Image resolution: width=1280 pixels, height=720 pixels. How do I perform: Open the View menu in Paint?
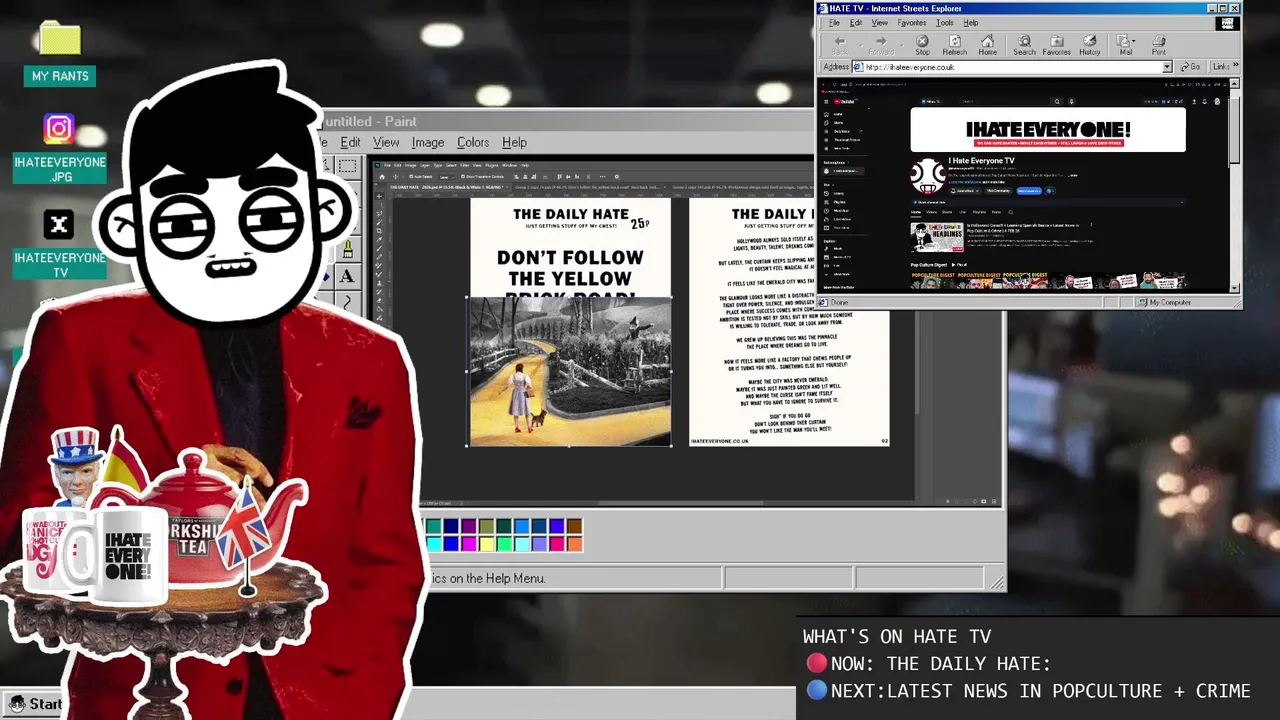(x=386, y=142)
